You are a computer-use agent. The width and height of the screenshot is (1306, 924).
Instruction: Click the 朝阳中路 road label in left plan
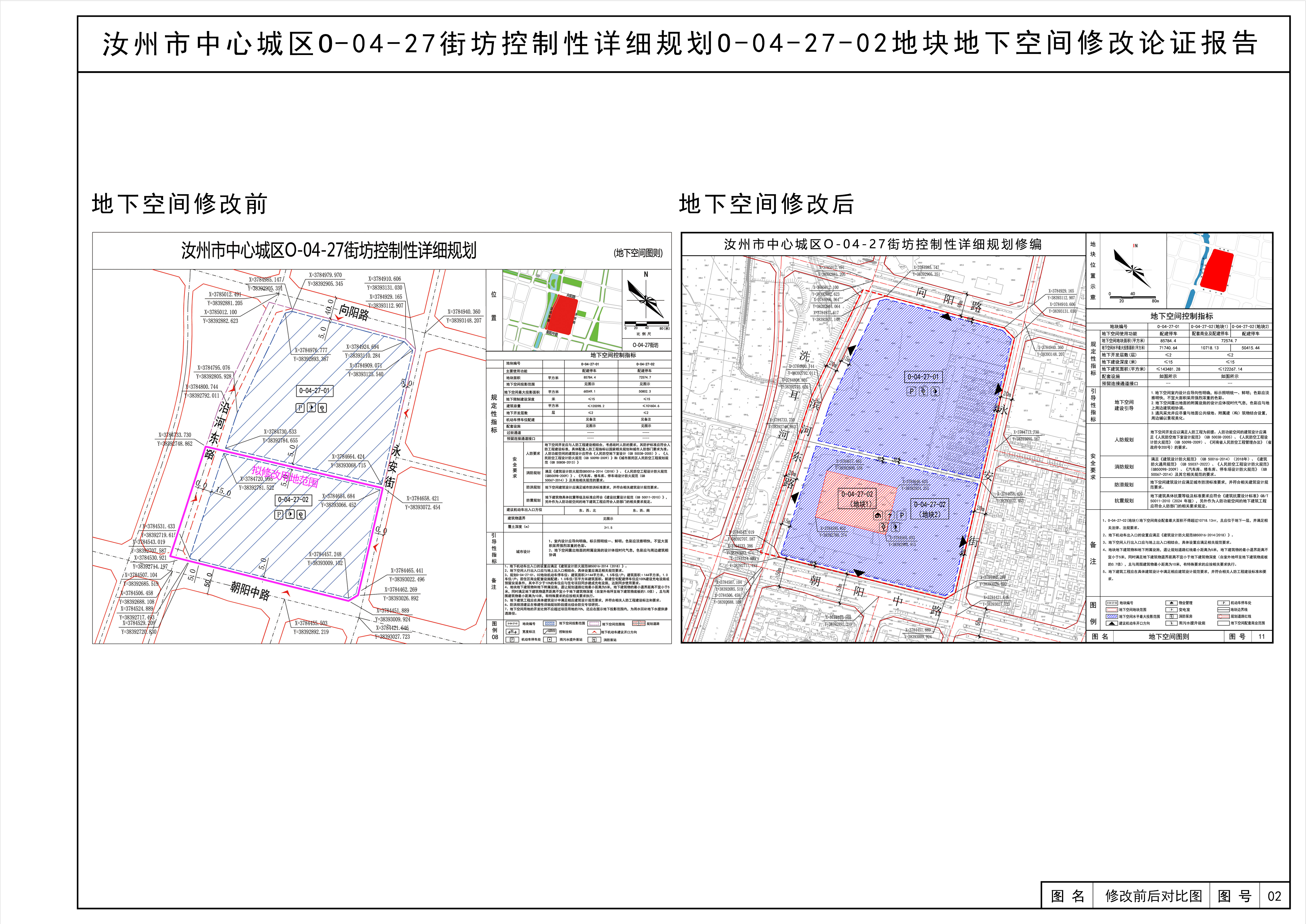[250, 591]
